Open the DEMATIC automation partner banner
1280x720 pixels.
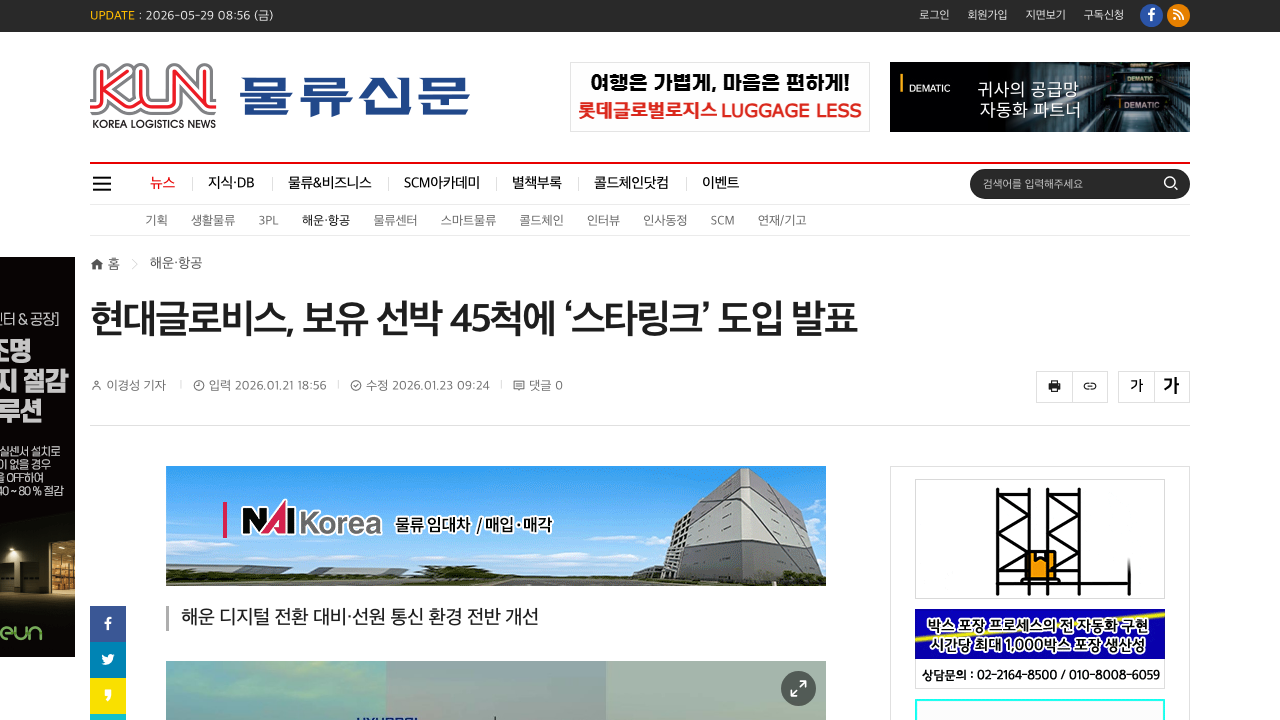pyautogui.click(x=1040, y=97)
